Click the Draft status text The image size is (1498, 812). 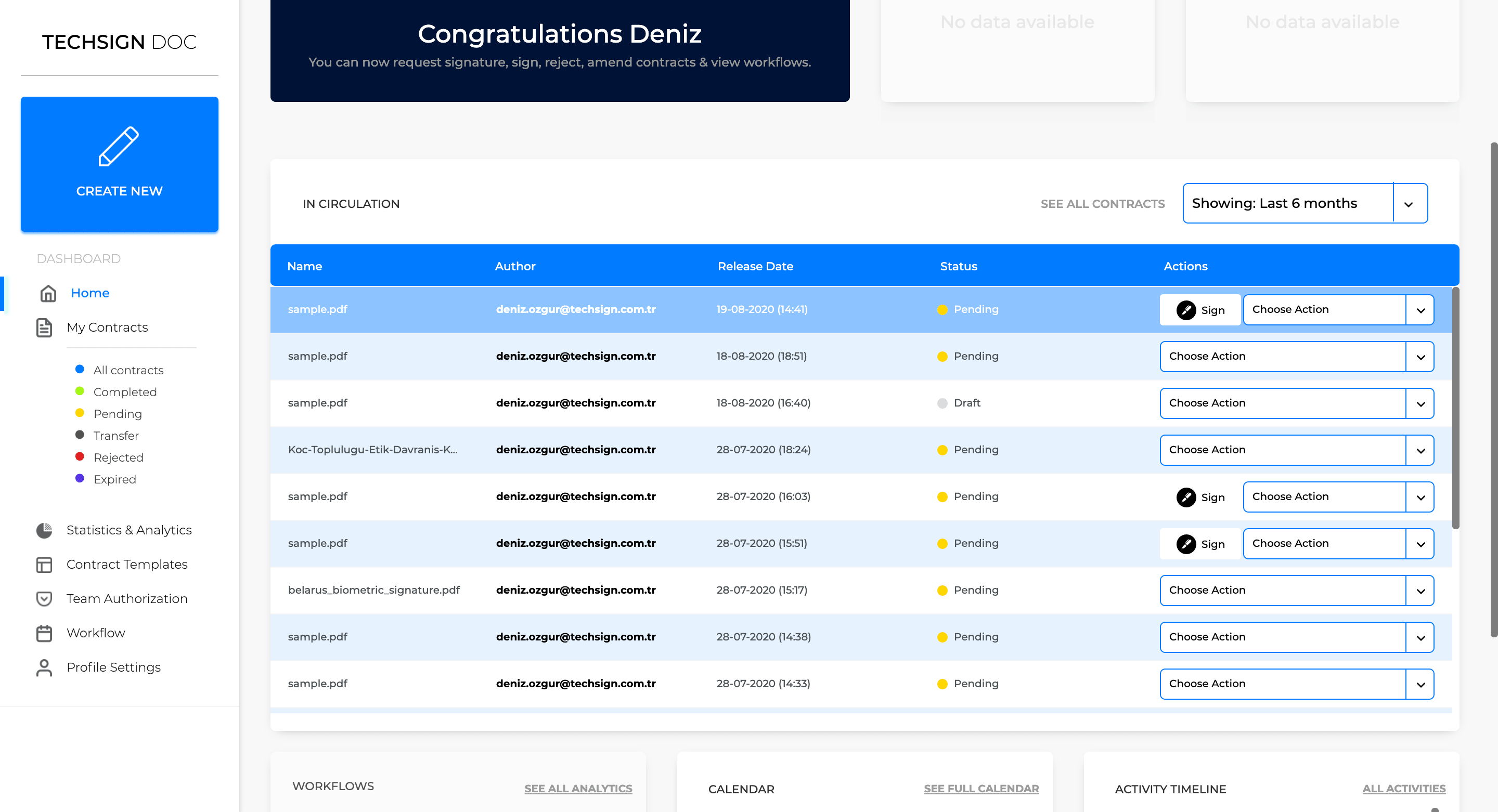[x=967, y=403]
